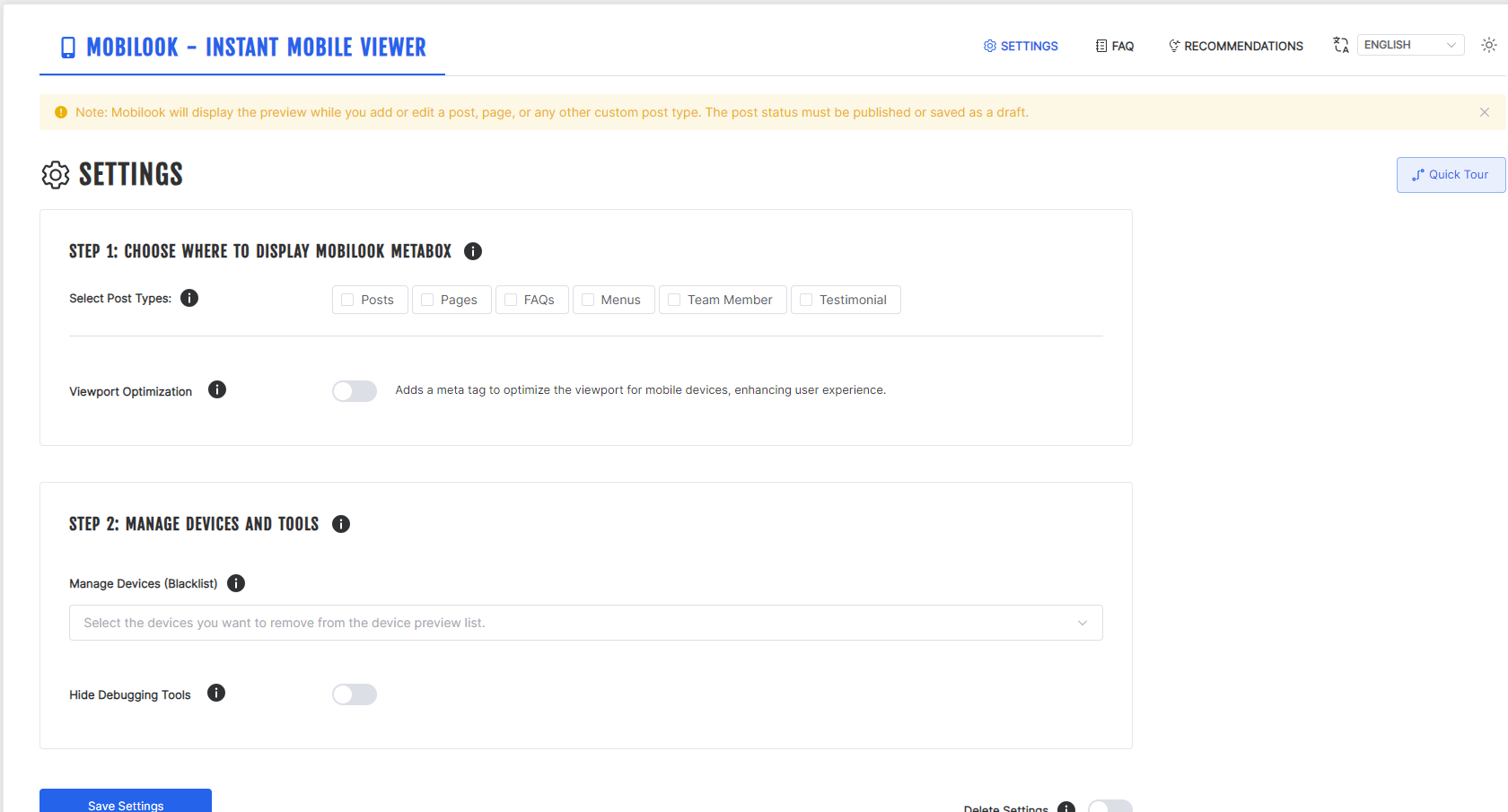Click the info icon beside Step 1 heading
Image resolution: width=1508 pixels, height=812 pixels.
pyautogui.click(x=473, y=251)
